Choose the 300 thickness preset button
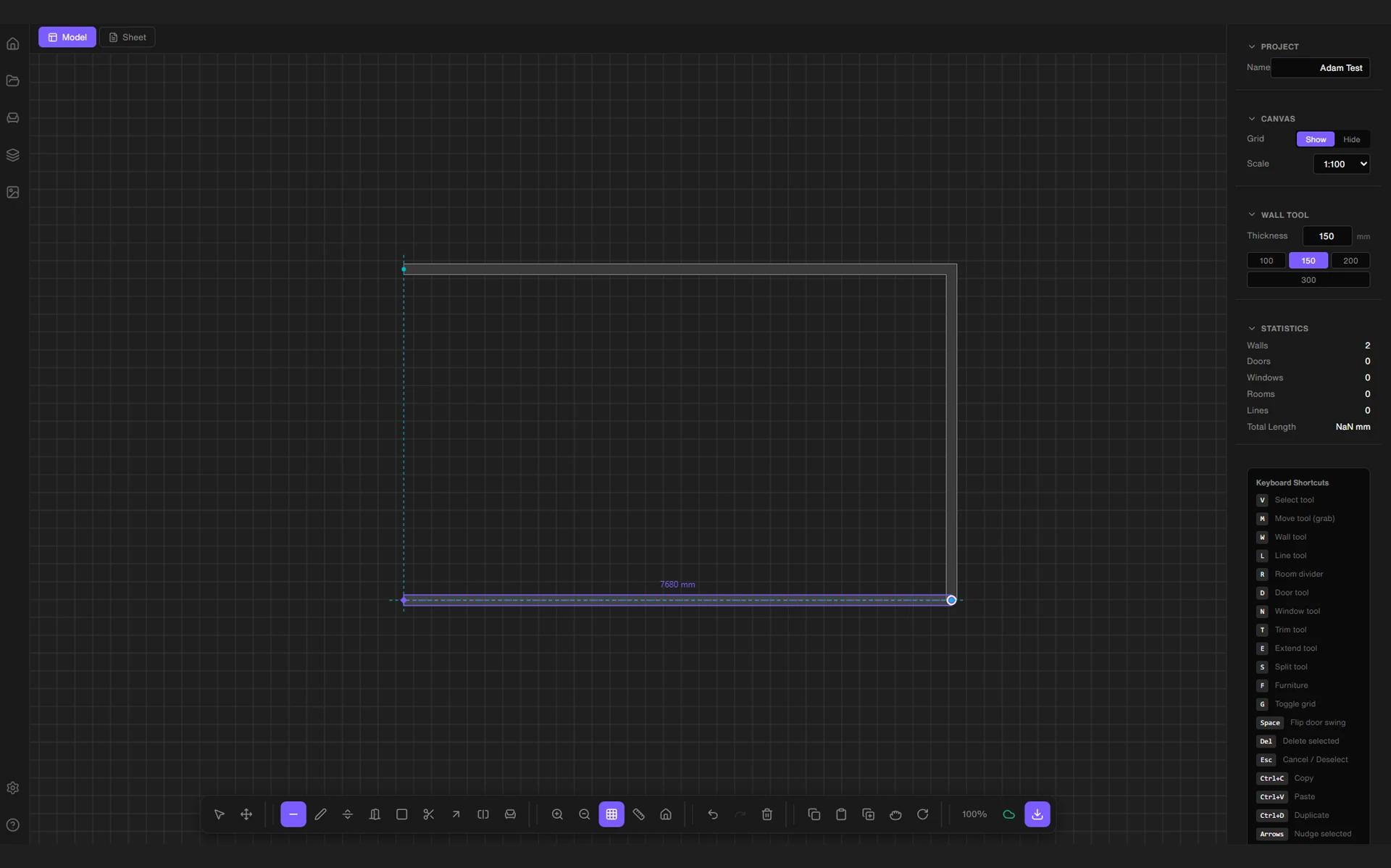This screenshot has height=868, width=1391. point(1308,280)
